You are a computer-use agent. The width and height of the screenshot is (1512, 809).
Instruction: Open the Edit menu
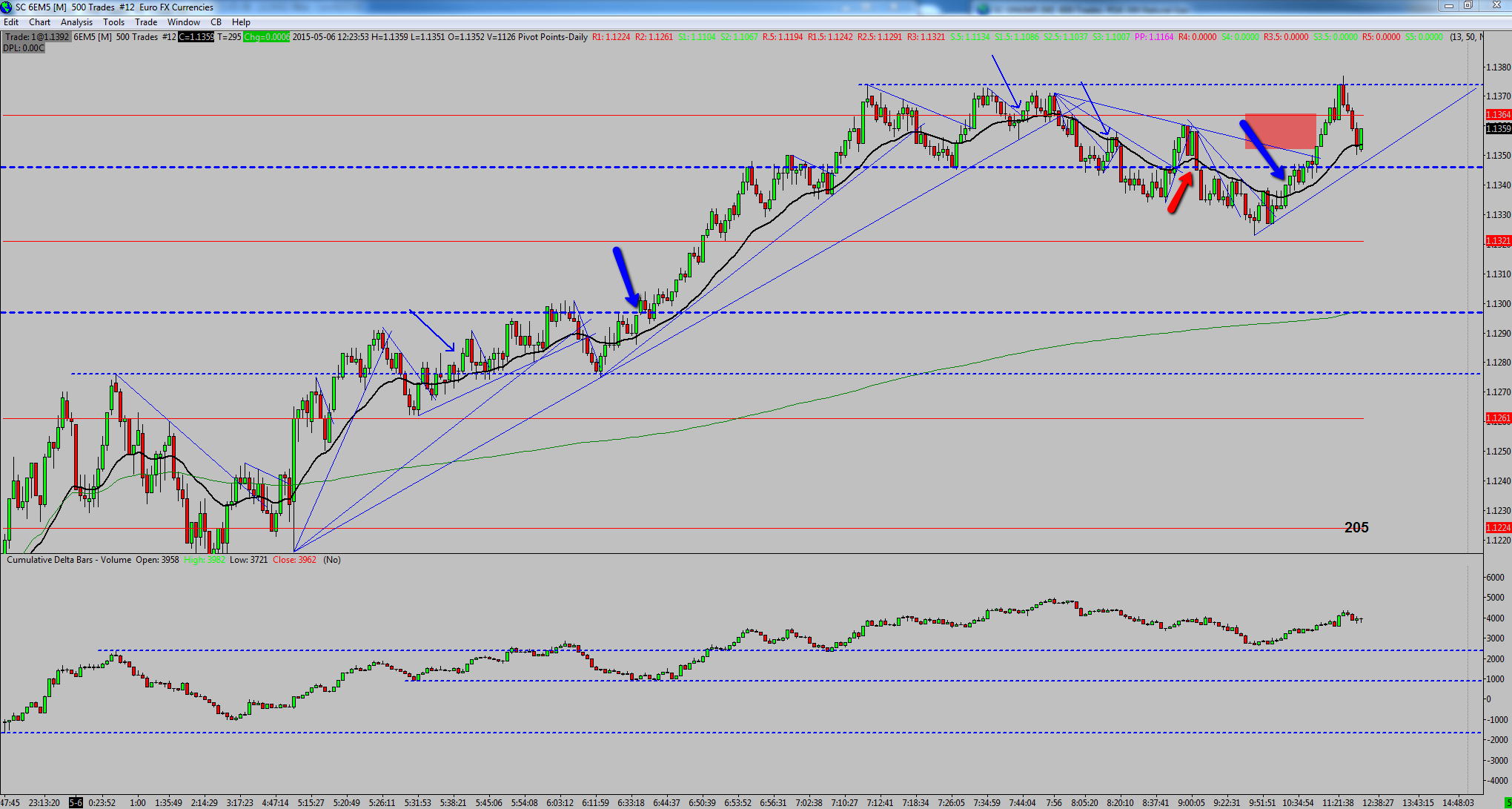11,22
